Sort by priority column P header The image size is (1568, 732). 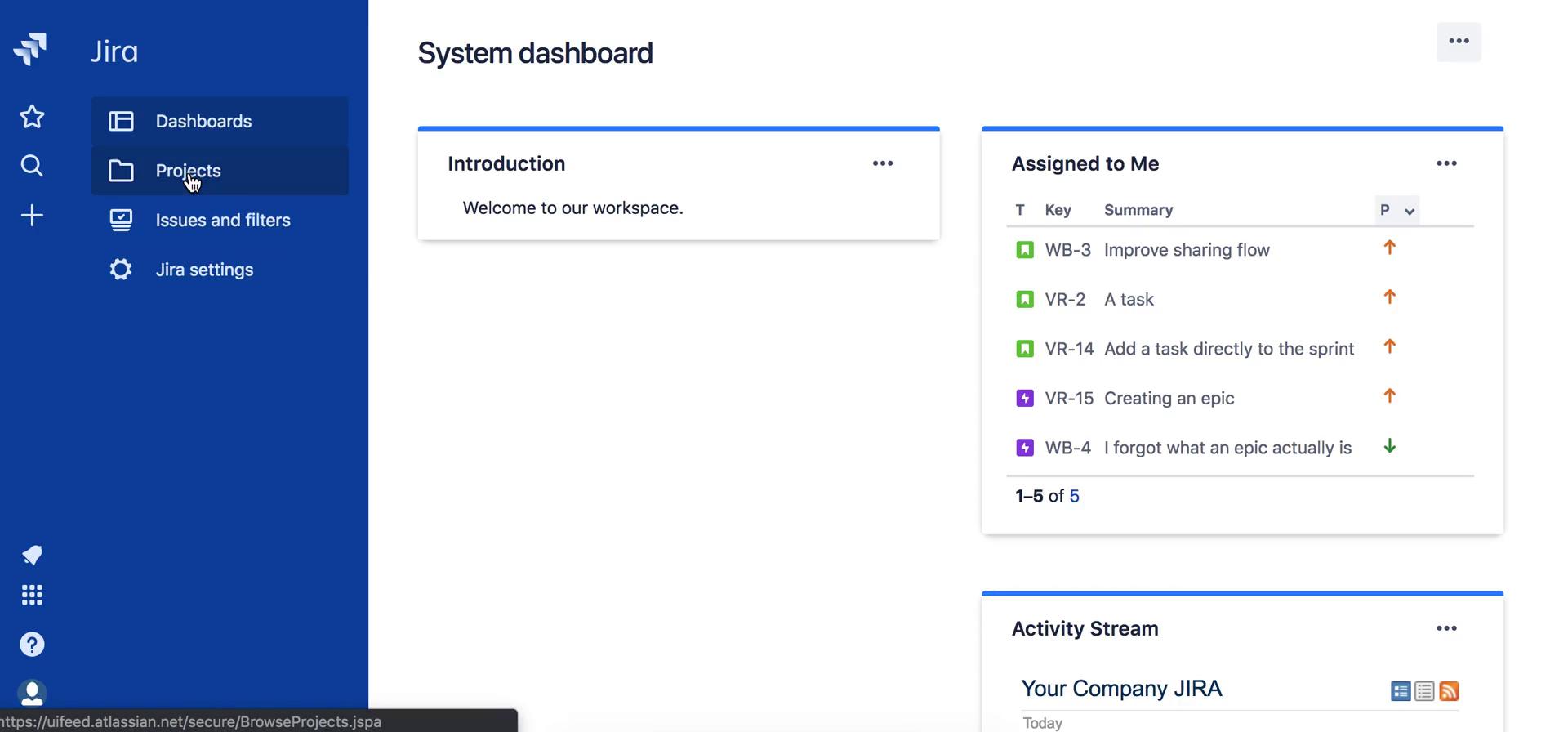coord(1396,210)
